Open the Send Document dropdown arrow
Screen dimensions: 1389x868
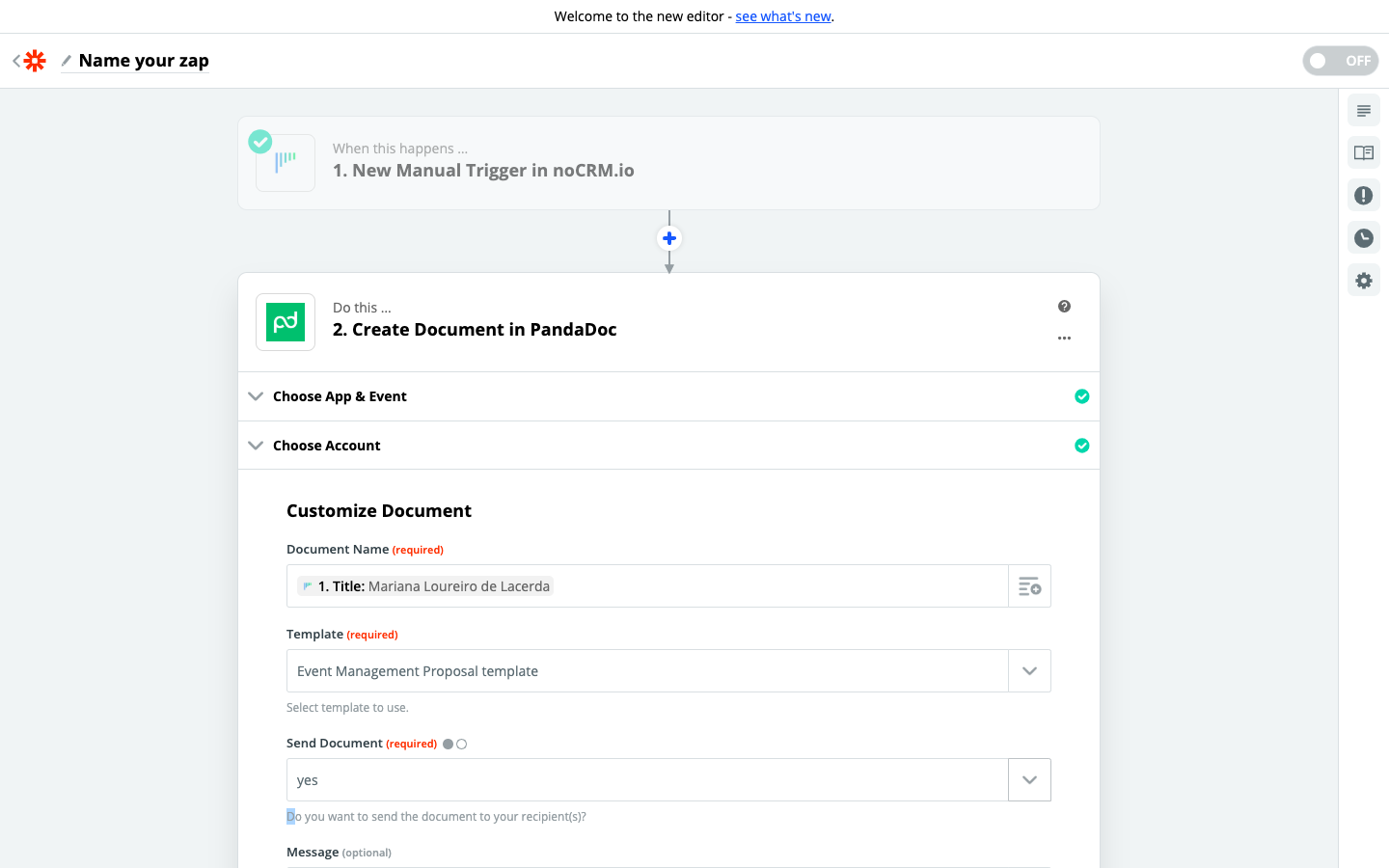click(1029, 780)
